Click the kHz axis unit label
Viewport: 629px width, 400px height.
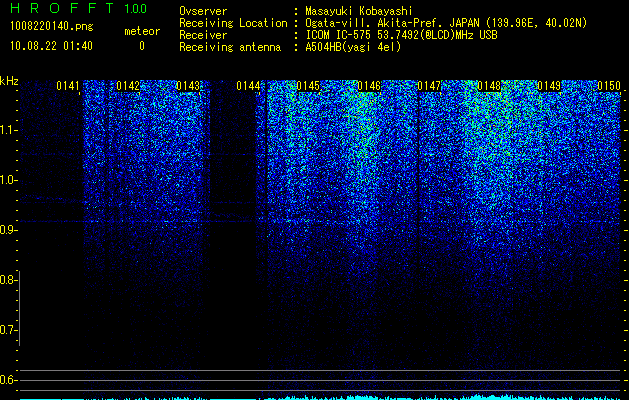[9, 81]
